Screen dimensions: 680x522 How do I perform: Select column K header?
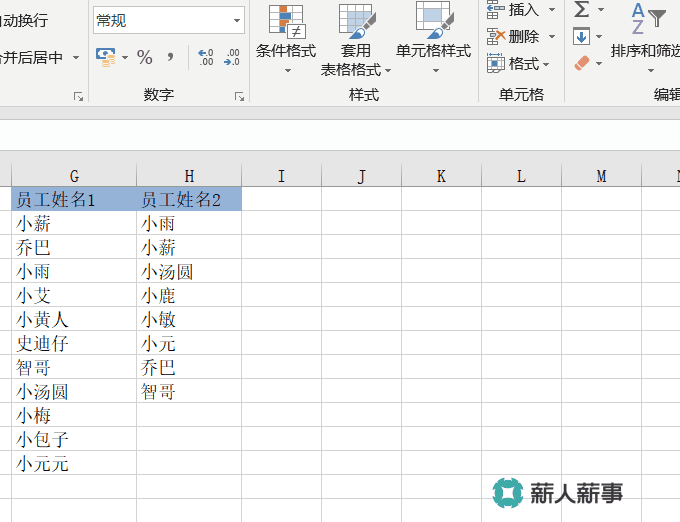[441, 176]
